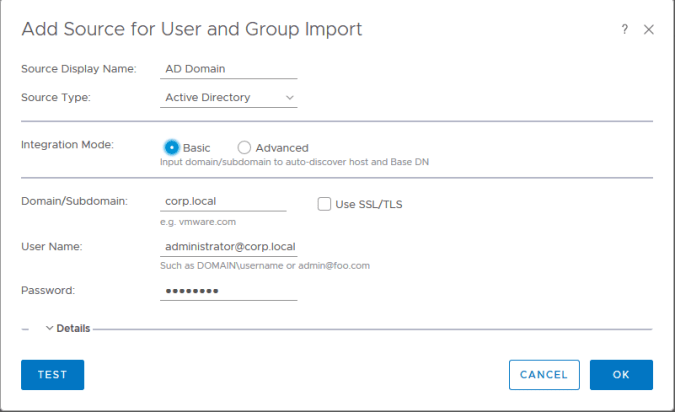The image size is (675, 412).
Task: Click the help question mark icon
Action: tap(625, 30)
